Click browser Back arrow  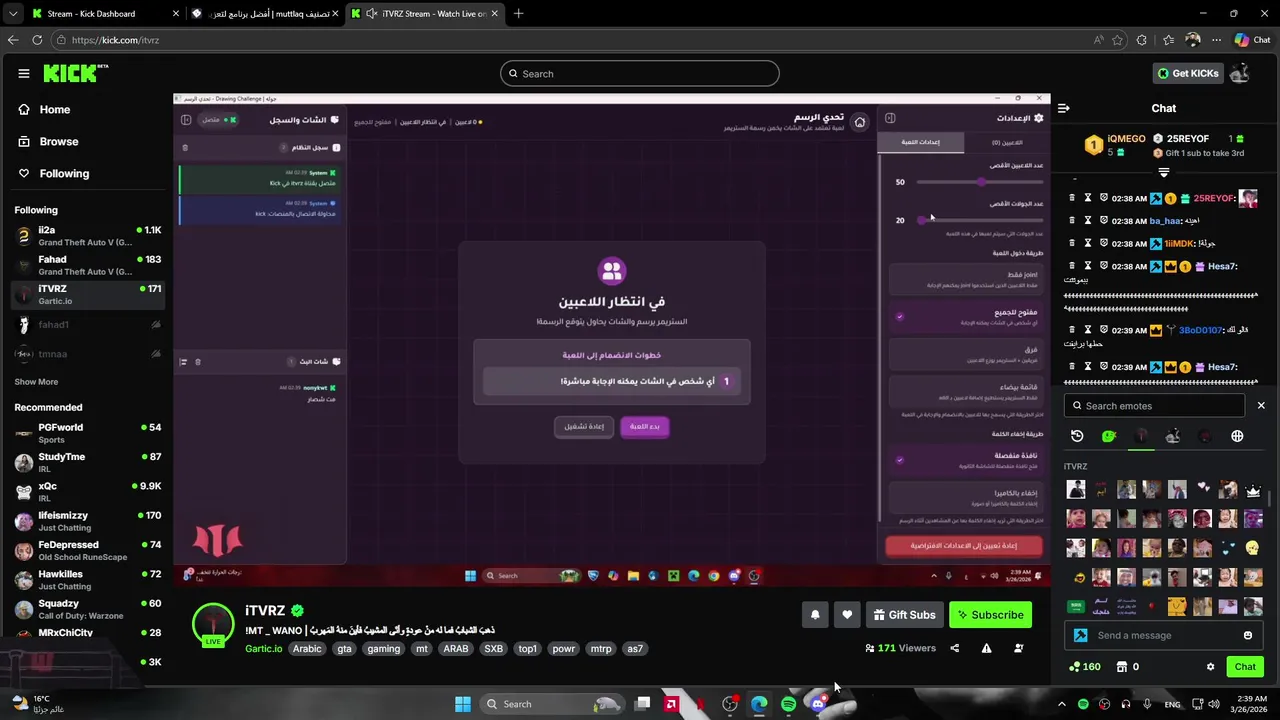(13, 40)
